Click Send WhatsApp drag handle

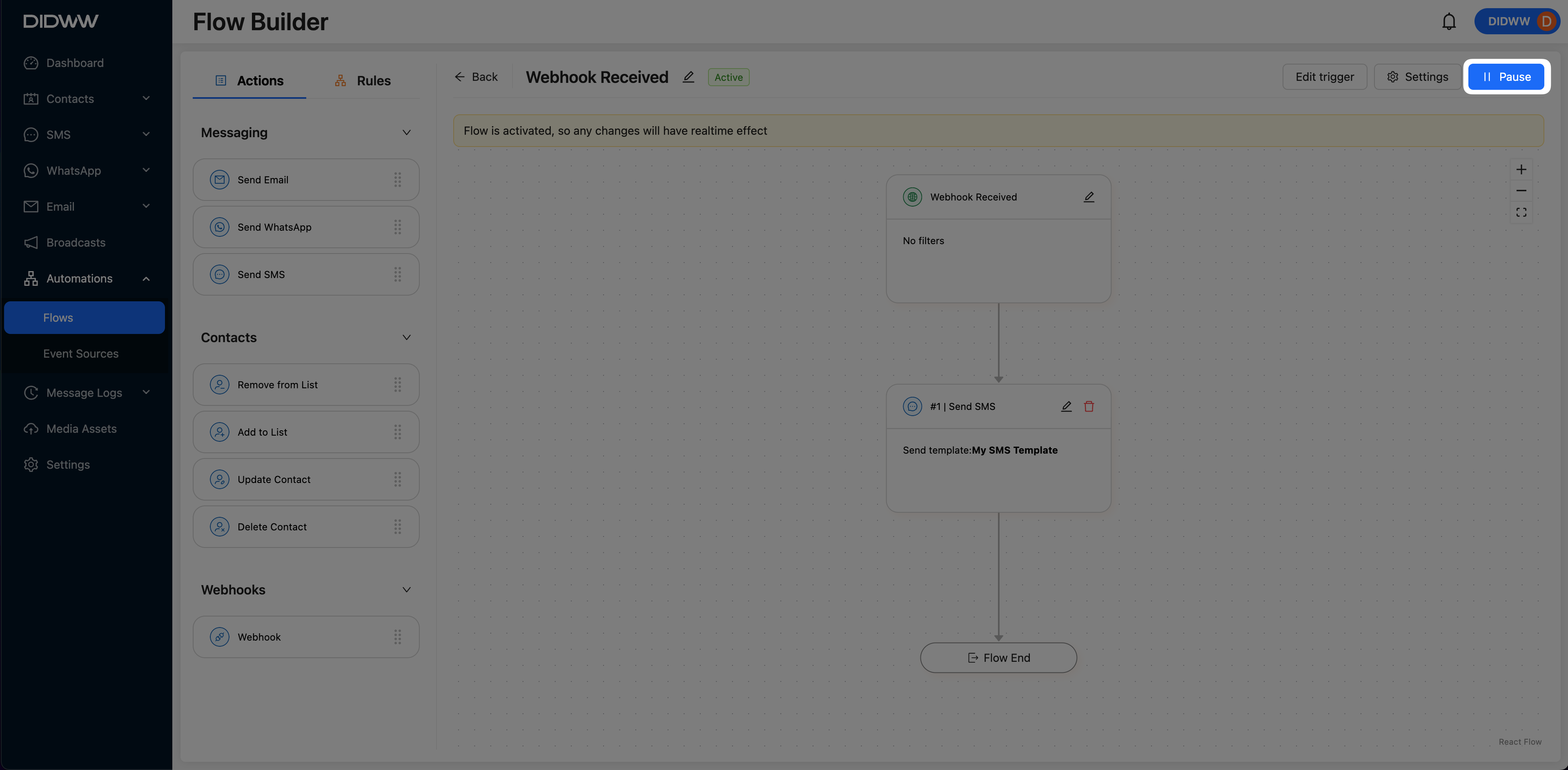[397, 227]
